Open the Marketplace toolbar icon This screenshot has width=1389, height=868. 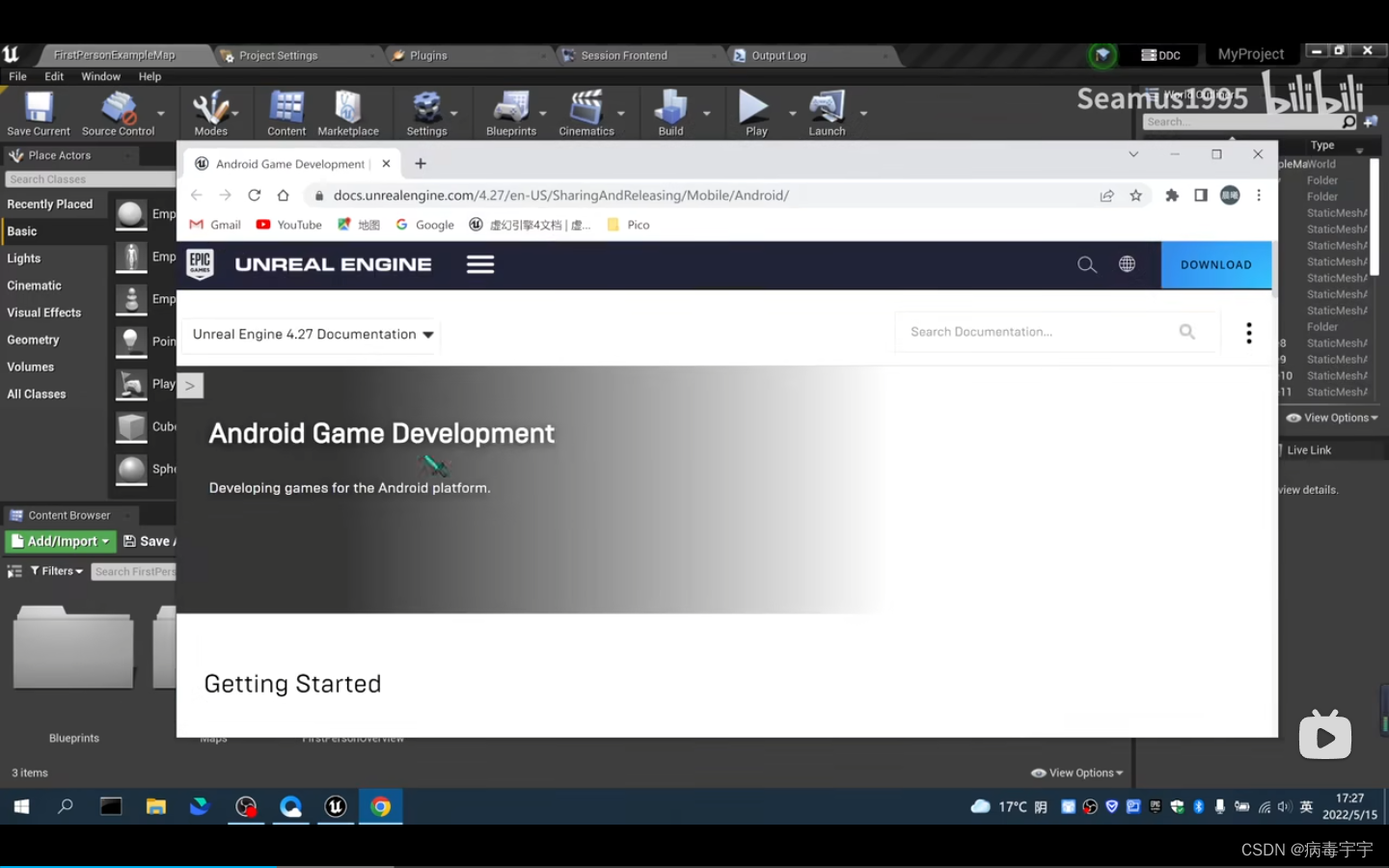pyautogui.click(x=348, y=113)
